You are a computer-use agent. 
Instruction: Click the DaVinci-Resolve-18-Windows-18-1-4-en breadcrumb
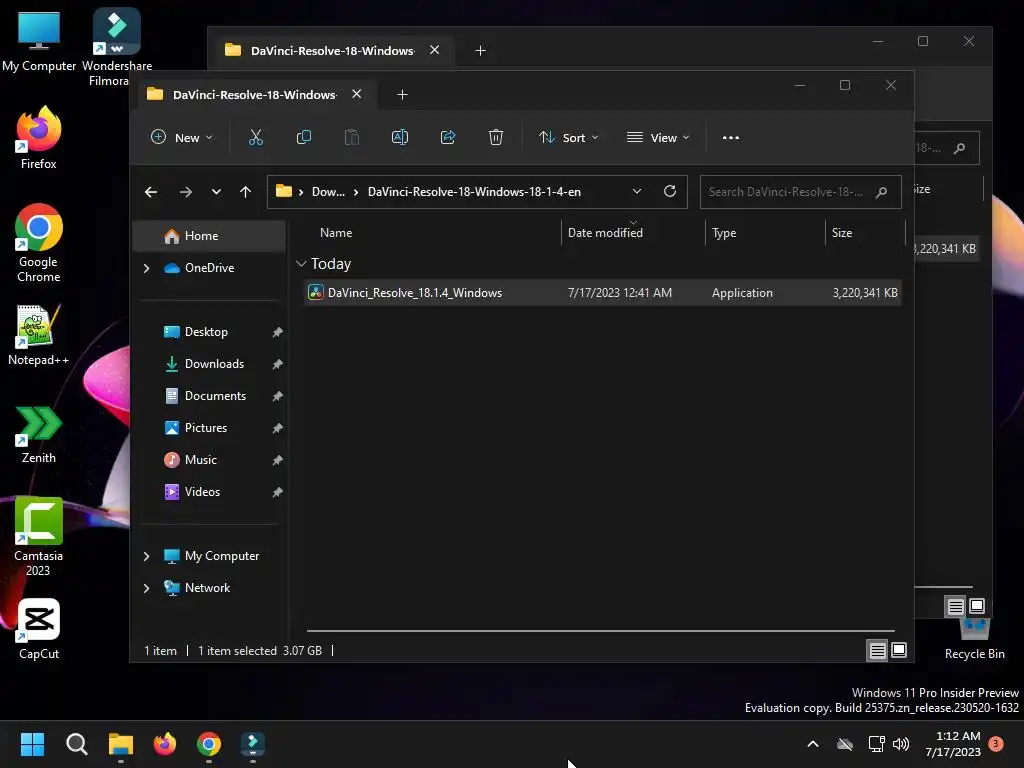pos(474,192)
